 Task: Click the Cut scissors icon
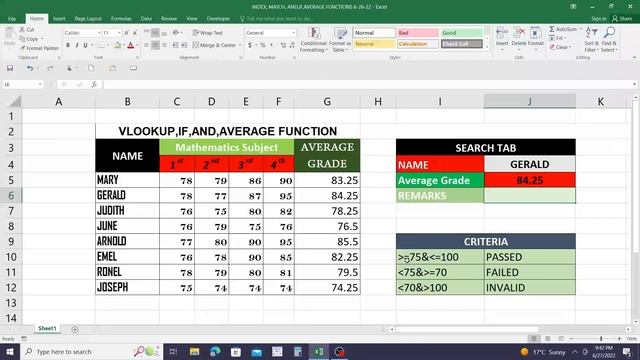[x=22, y=30]
